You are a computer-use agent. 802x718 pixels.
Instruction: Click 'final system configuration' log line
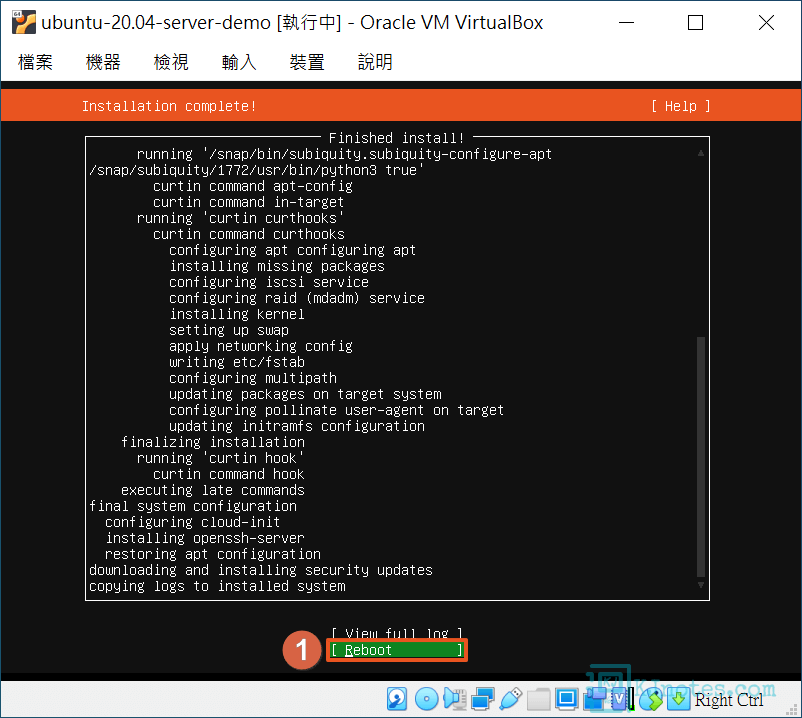pos(193,506)
